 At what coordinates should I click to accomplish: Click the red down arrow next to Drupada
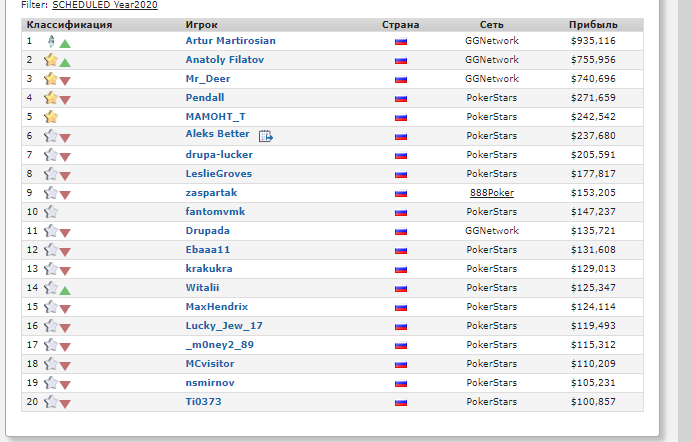coord(65,233)
